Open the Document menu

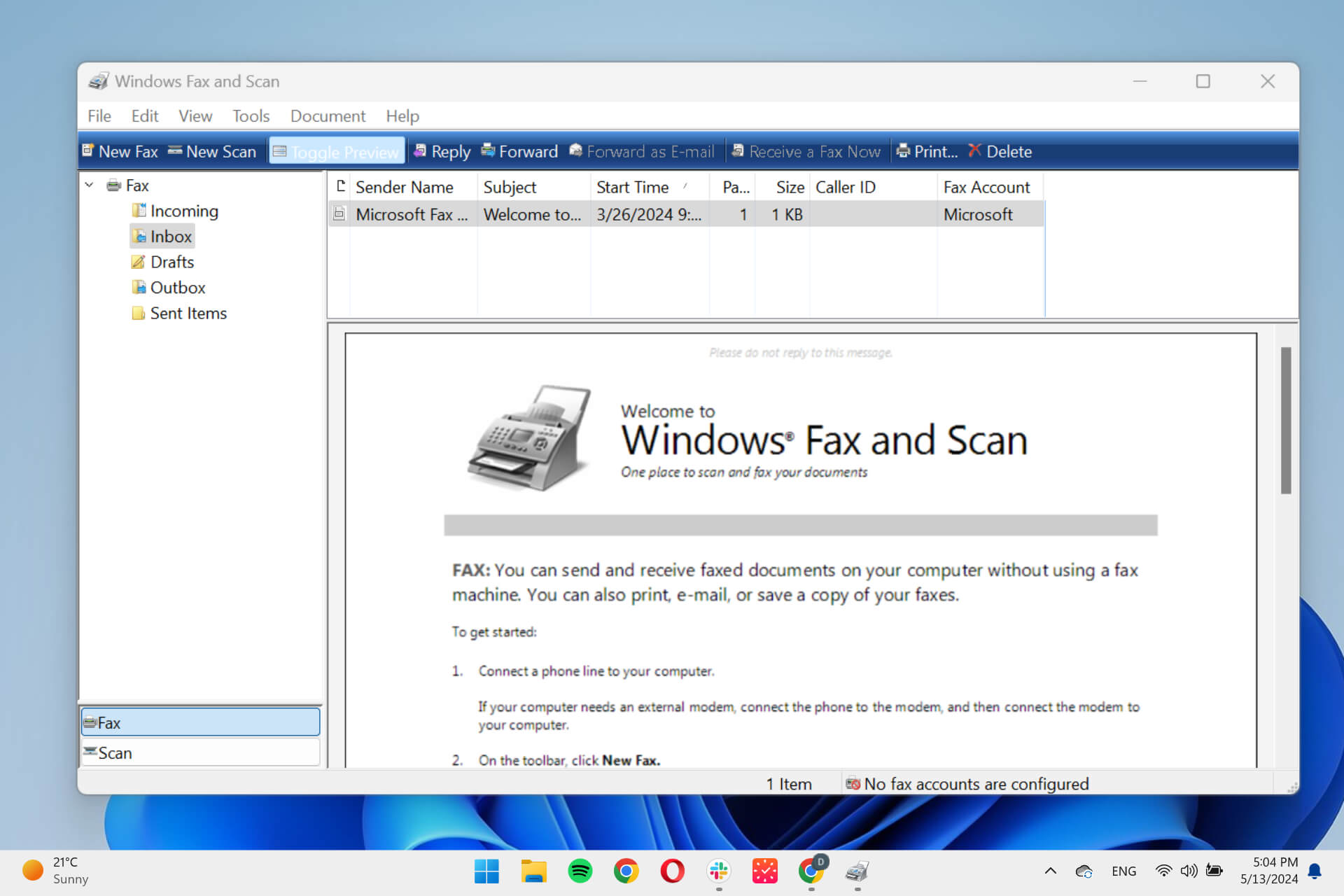[327, 115]
